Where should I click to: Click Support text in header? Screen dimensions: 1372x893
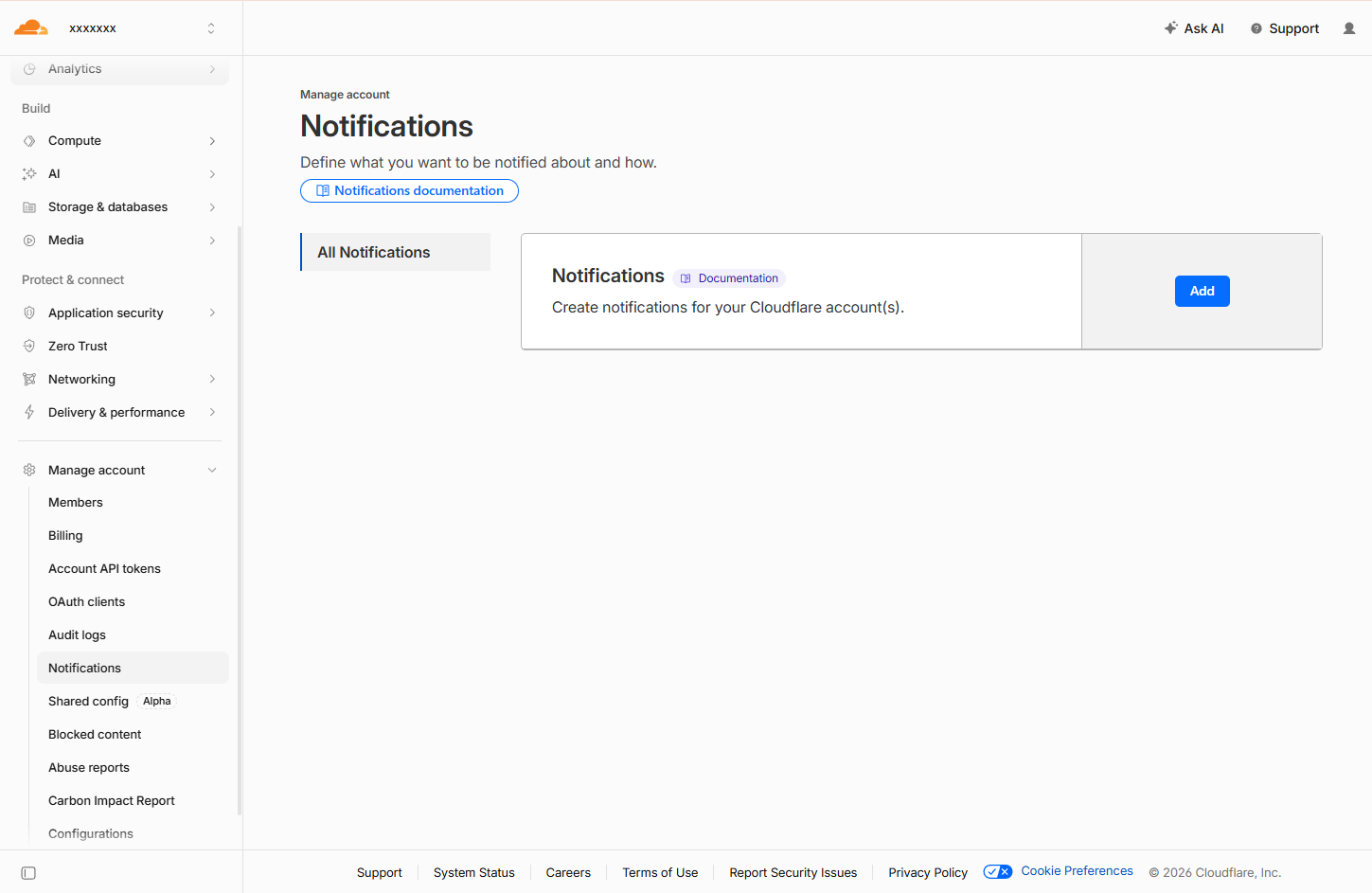(1294, 28)
